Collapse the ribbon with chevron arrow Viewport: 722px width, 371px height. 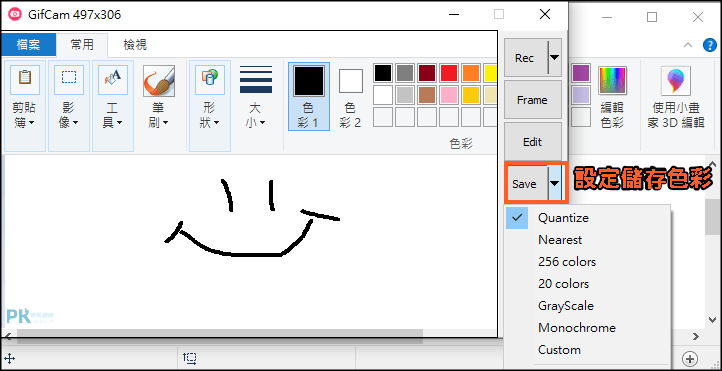coord(687,45)
